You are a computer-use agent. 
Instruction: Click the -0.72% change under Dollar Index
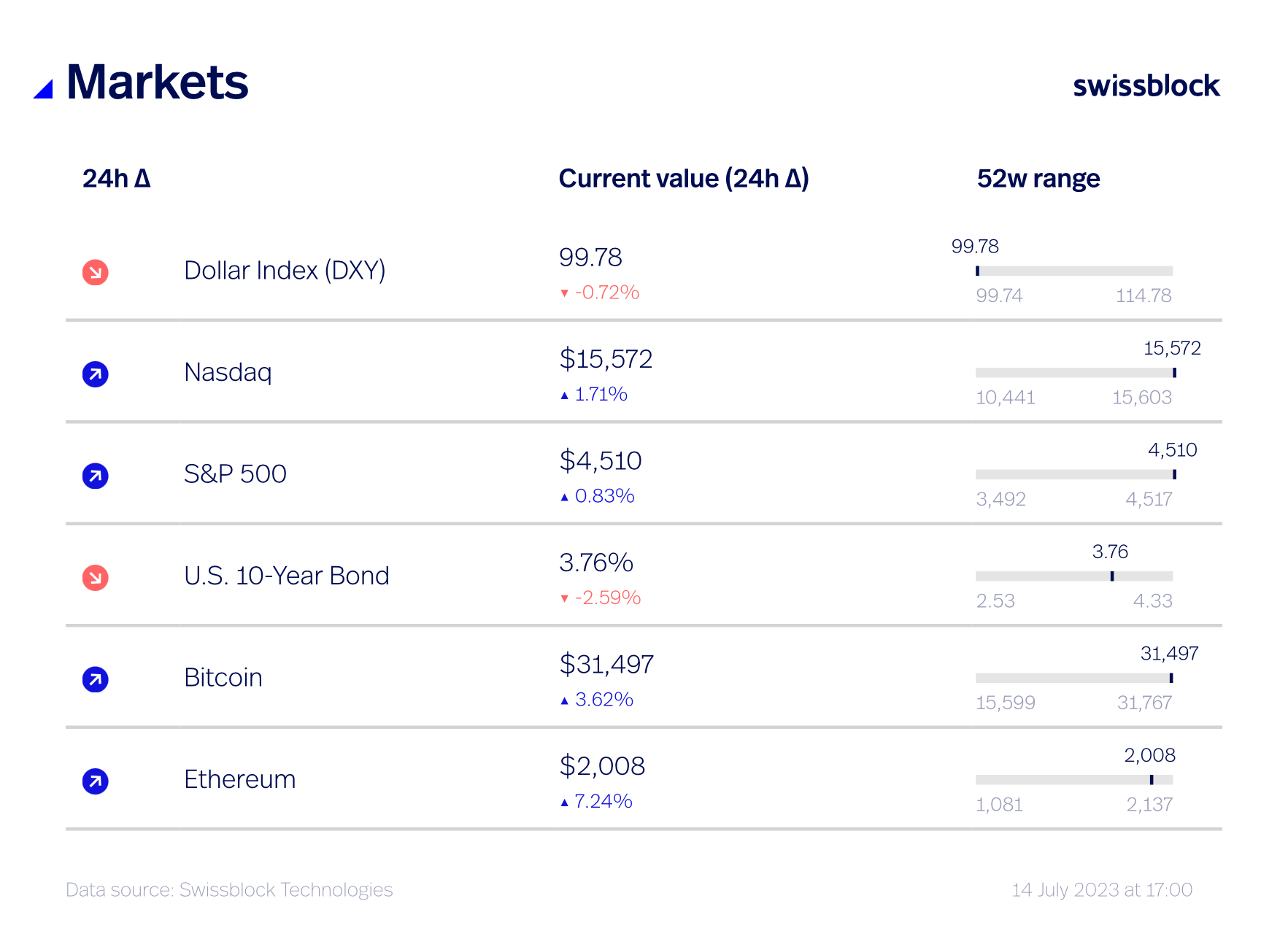(x=606, y=293)
